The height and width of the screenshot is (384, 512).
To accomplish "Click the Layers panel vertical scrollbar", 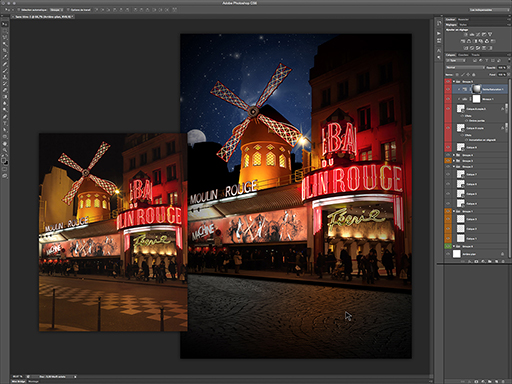I will pyautogui.click(x=510, y=168).
